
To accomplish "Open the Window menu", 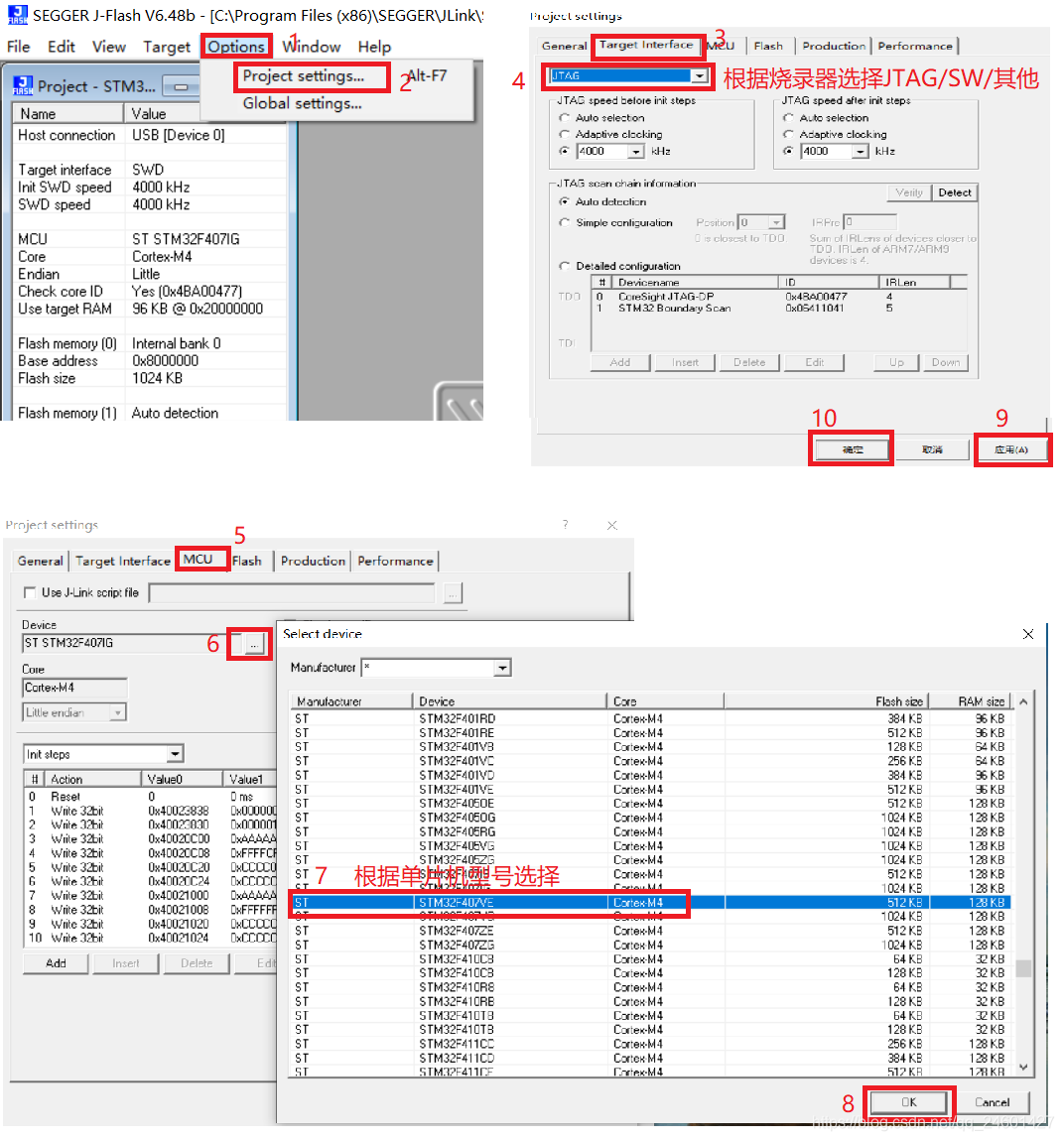I will (x=312, y=47).
